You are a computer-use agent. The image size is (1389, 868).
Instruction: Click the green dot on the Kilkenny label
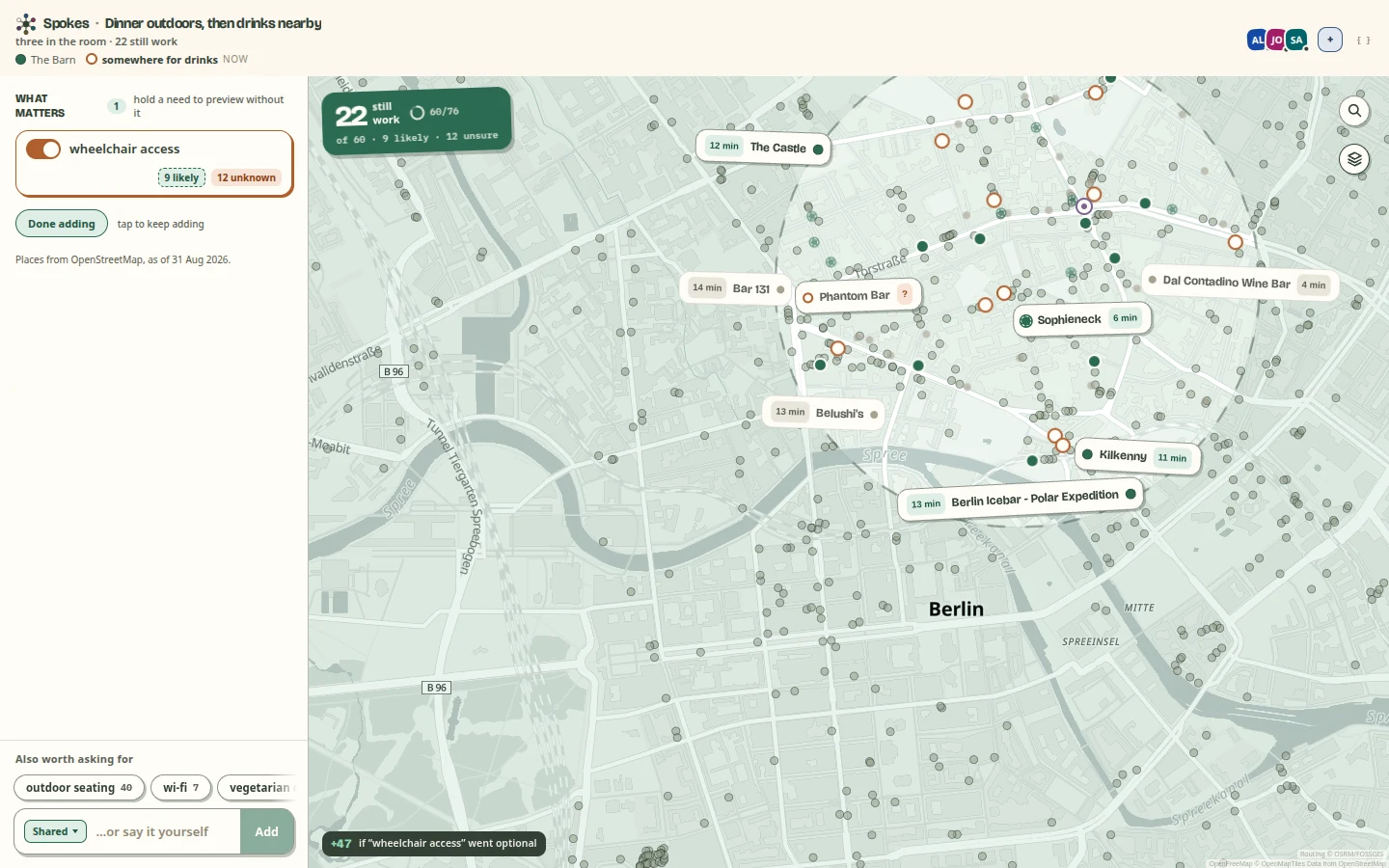1087,454
